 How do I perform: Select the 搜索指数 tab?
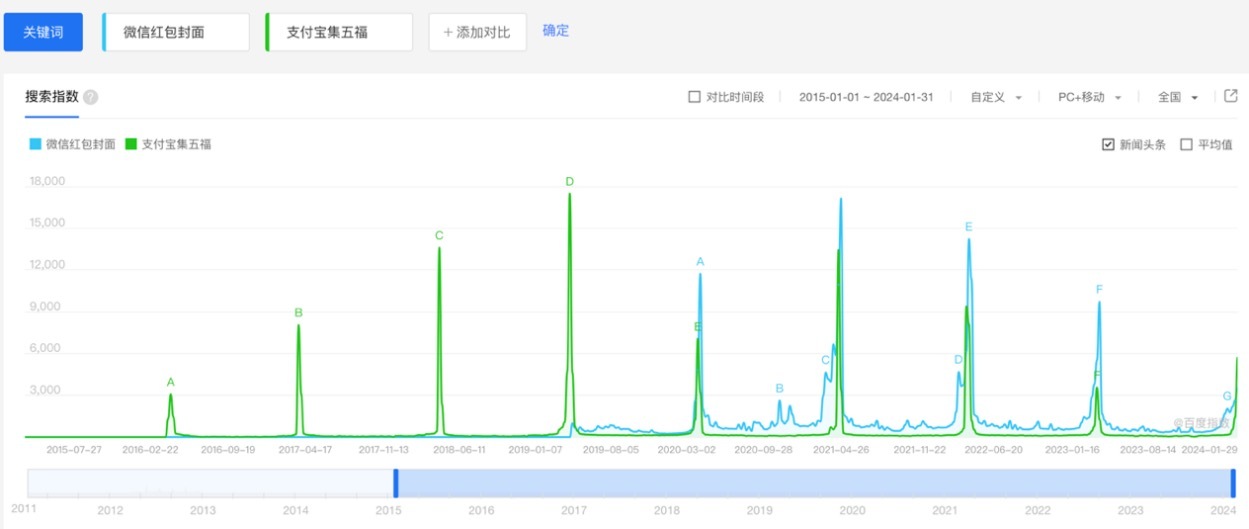[52, 97]
